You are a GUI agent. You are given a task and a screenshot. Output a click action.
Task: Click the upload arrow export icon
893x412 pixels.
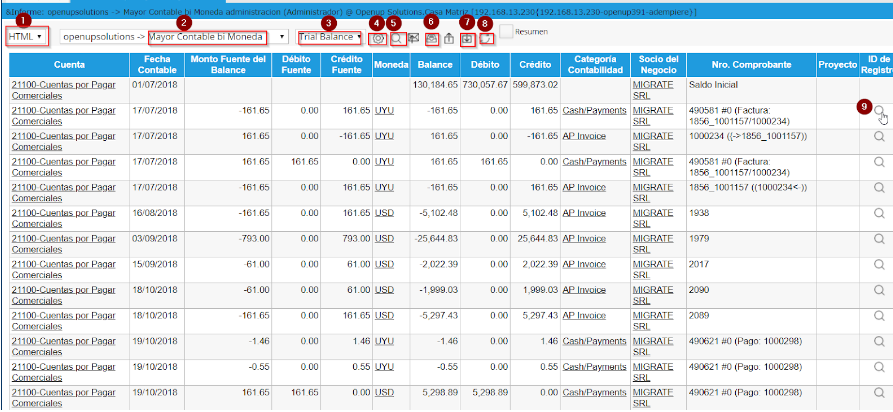click(x=449, y=39)
